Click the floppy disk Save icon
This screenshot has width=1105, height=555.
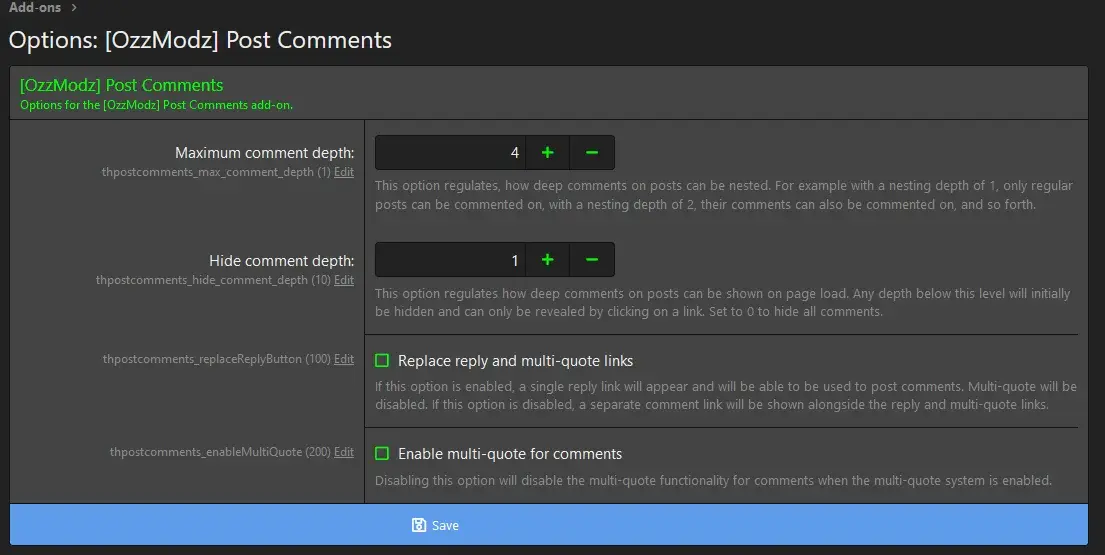point(419,525)
